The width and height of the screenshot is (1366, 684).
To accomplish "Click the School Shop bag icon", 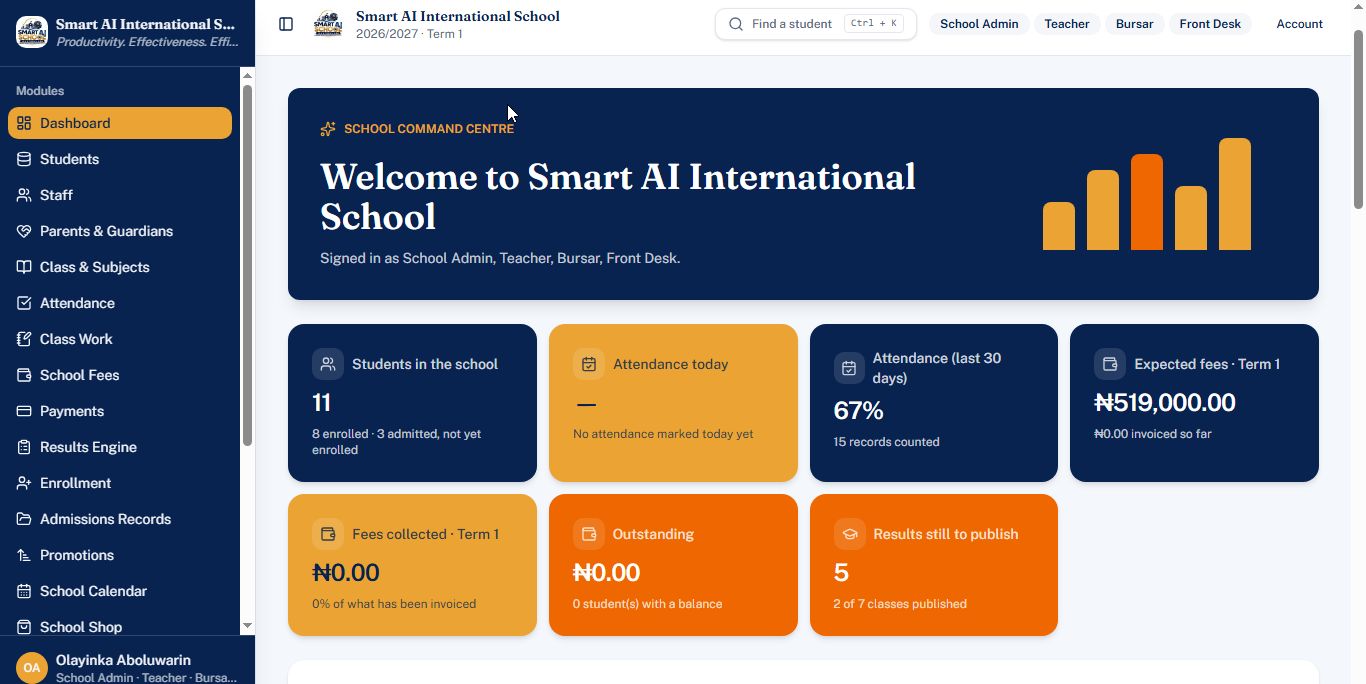I will tap(24, 627).
